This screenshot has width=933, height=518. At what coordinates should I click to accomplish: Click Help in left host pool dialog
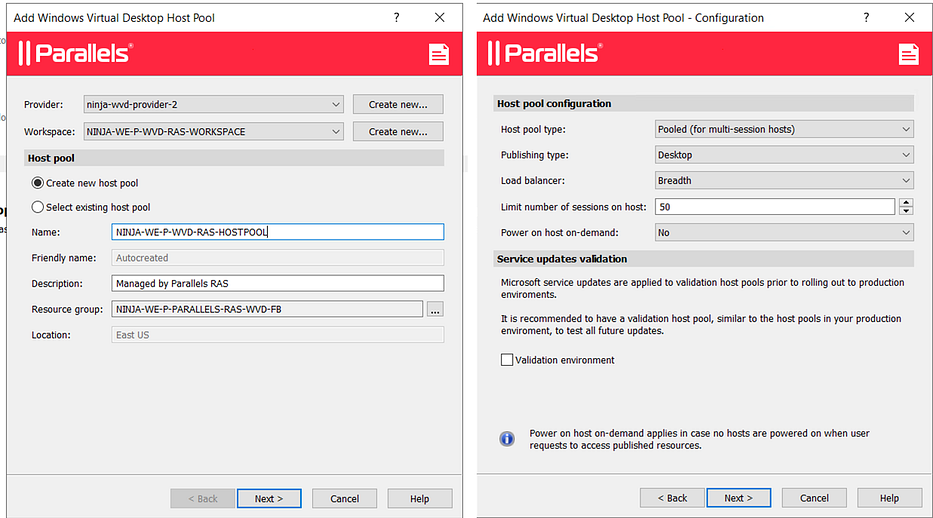point(419,498)
